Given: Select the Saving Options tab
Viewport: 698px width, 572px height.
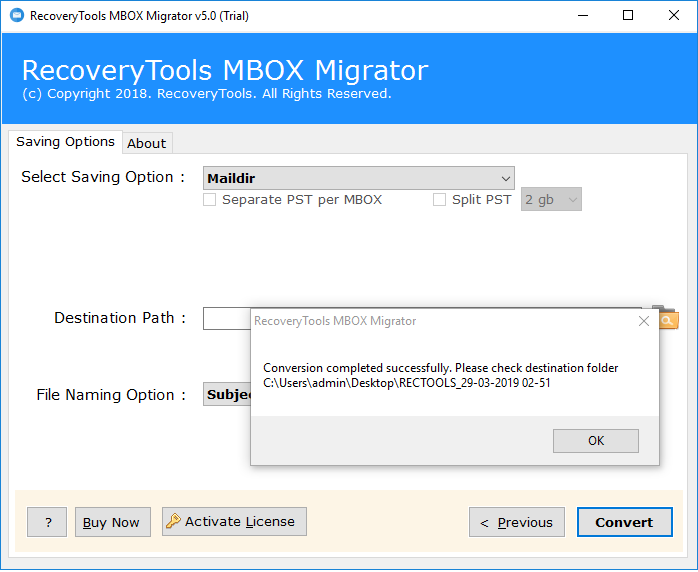Looking at the screenshot, I should [x=65, y=142].
